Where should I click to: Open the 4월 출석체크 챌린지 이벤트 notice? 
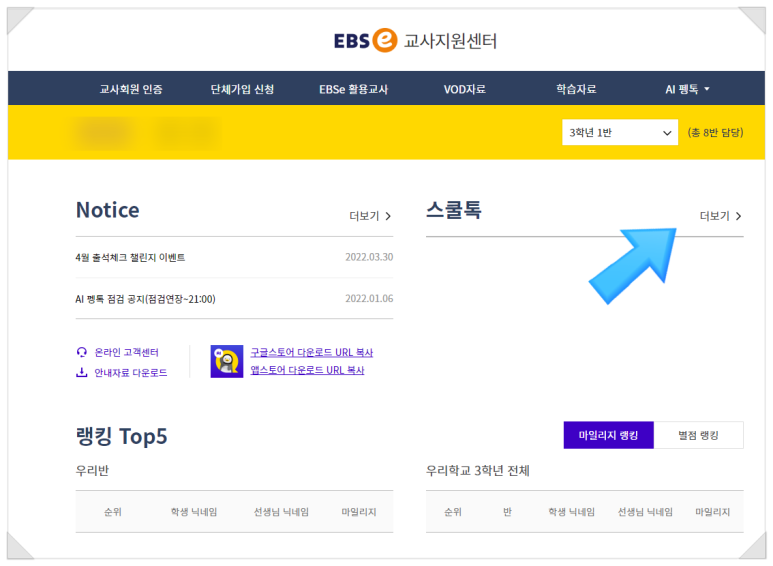[130, 257]
